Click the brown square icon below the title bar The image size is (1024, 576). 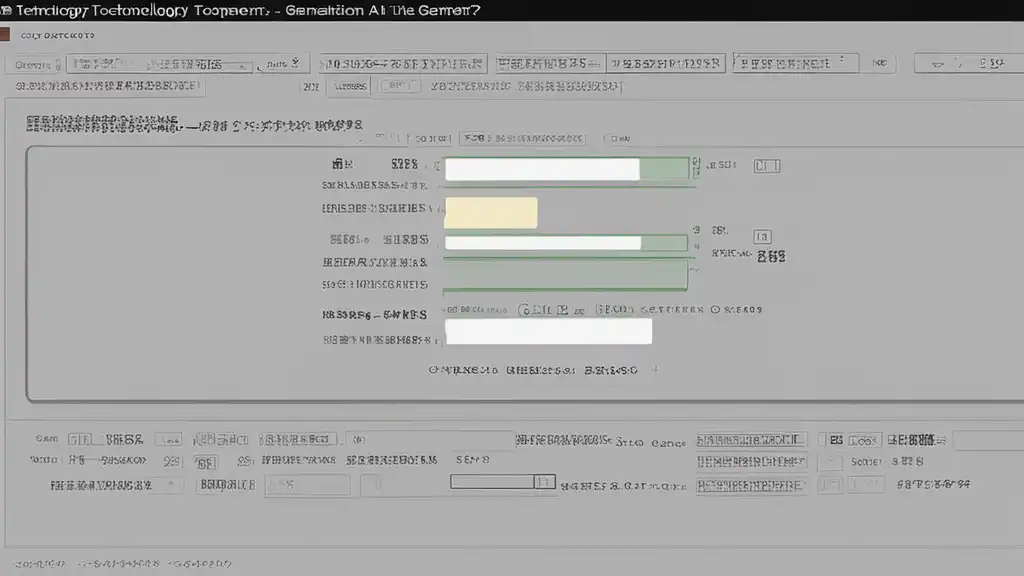[5, 34]
